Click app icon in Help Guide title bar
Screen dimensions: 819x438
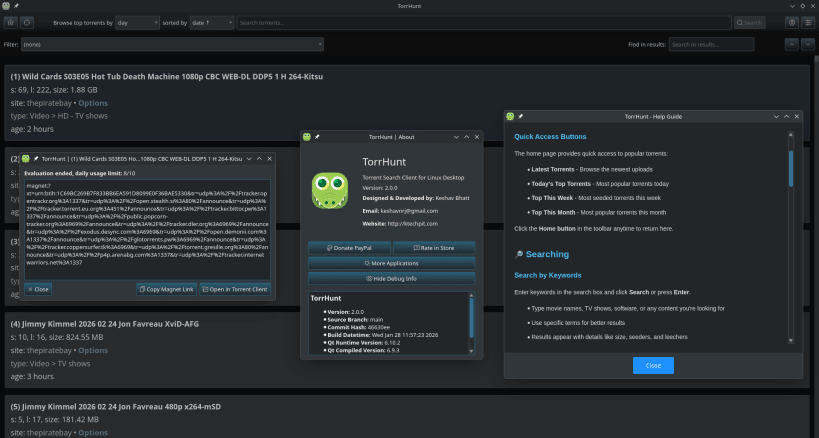click(x=510, y=116)
